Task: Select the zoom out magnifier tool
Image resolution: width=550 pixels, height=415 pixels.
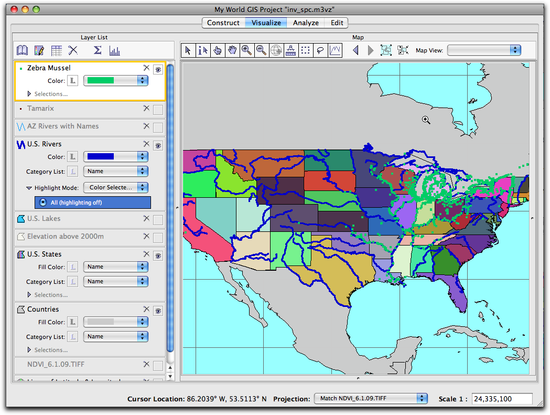Action: click(261, 51)
